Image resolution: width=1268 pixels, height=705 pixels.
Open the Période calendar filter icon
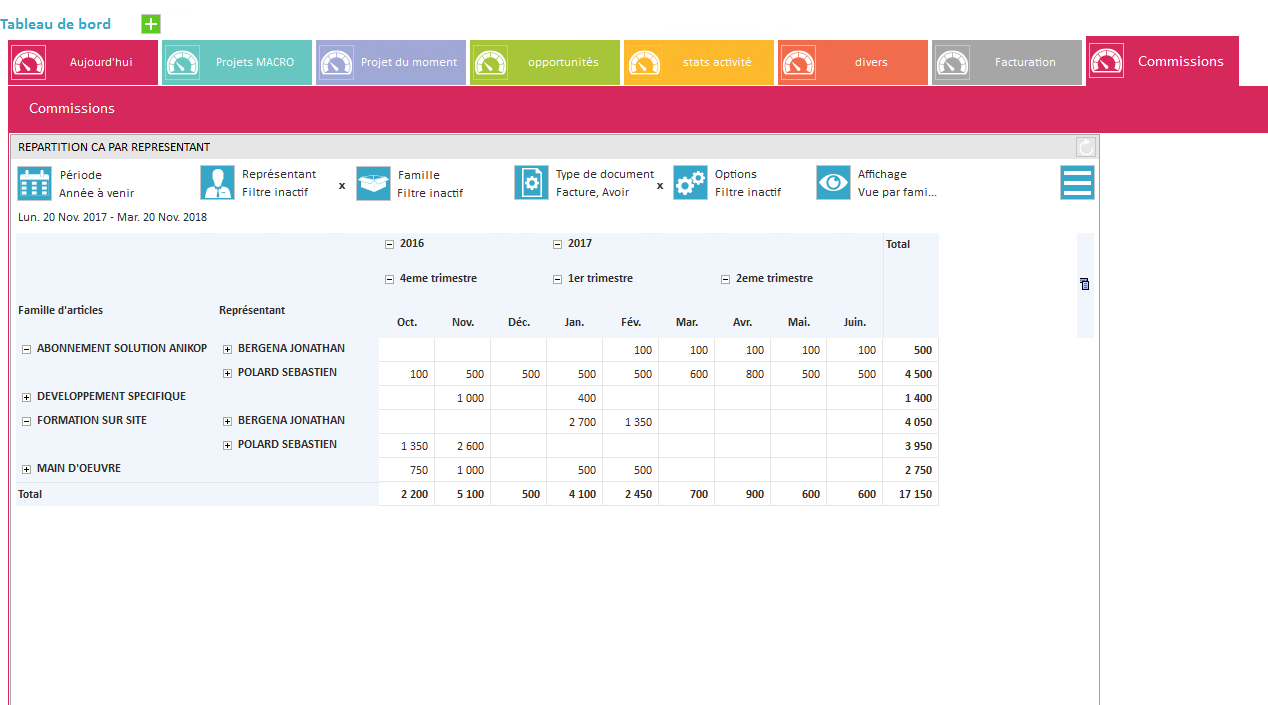click(35, 183)
